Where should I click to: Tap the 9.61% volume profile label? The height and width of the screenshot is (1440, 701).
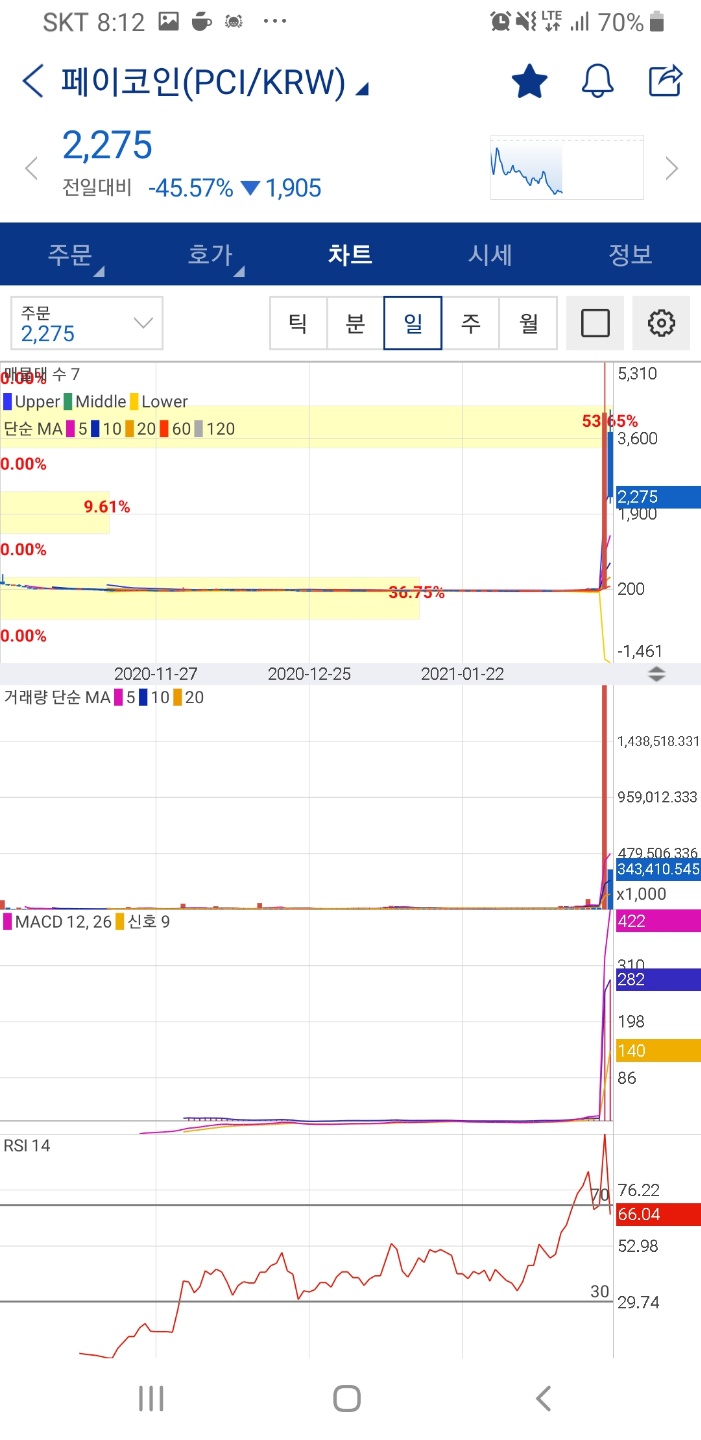(107, 507)
